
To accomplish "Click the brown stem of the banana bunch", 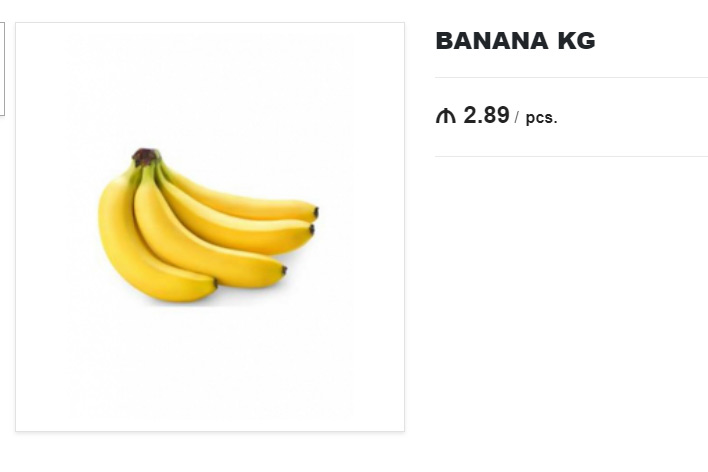I will pos(145,157).
